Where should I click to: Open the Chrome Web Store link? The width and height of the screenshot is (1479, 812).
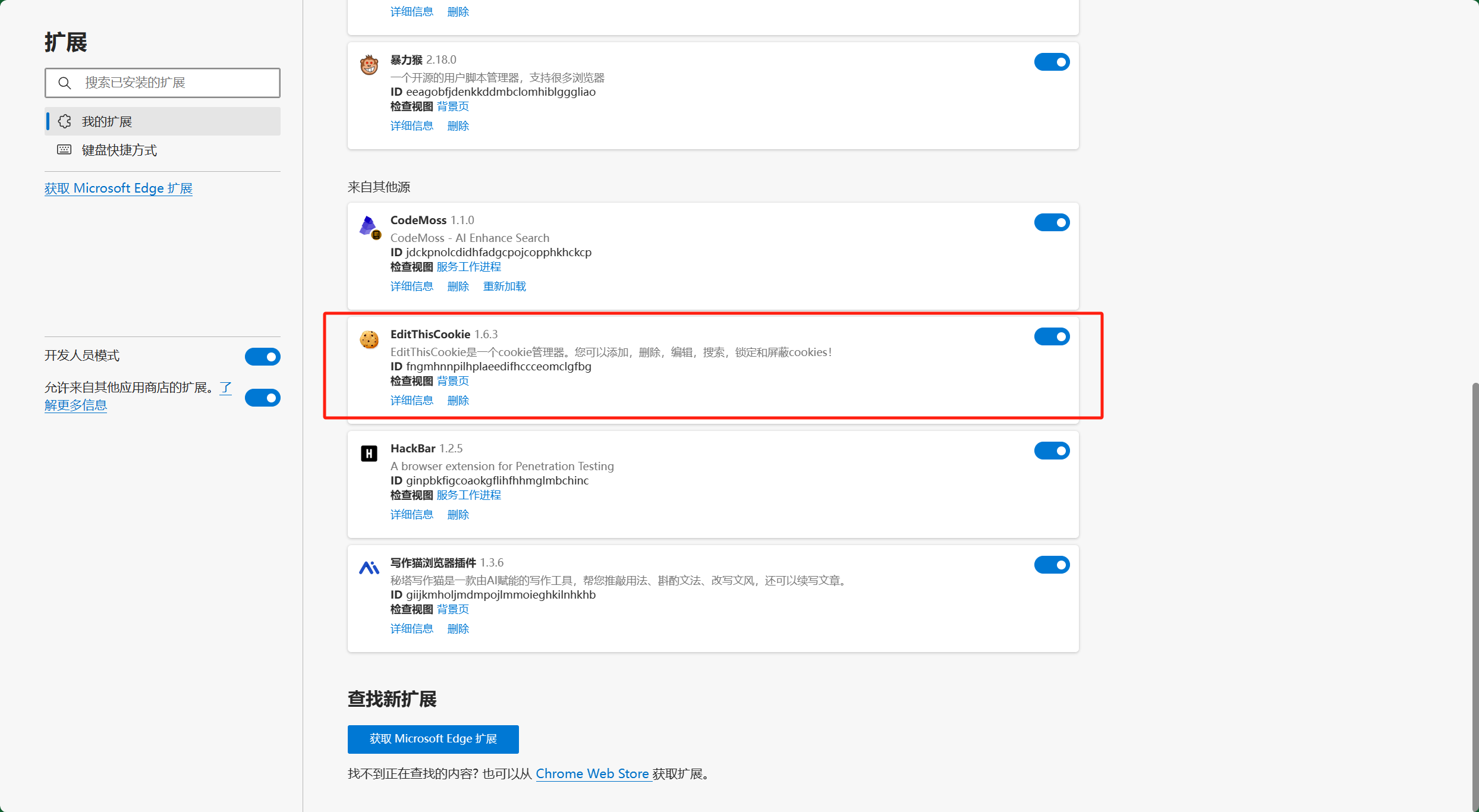tap(592, 774)
